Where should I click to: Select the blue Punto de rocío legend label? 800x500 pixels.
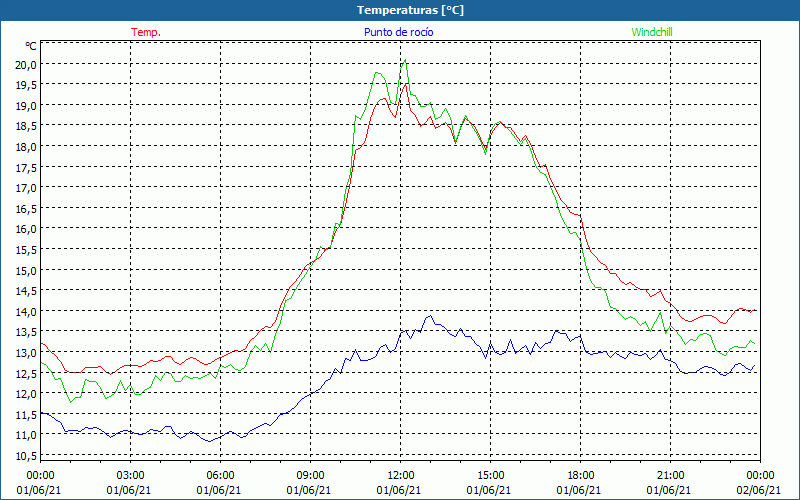coord(398,32)
